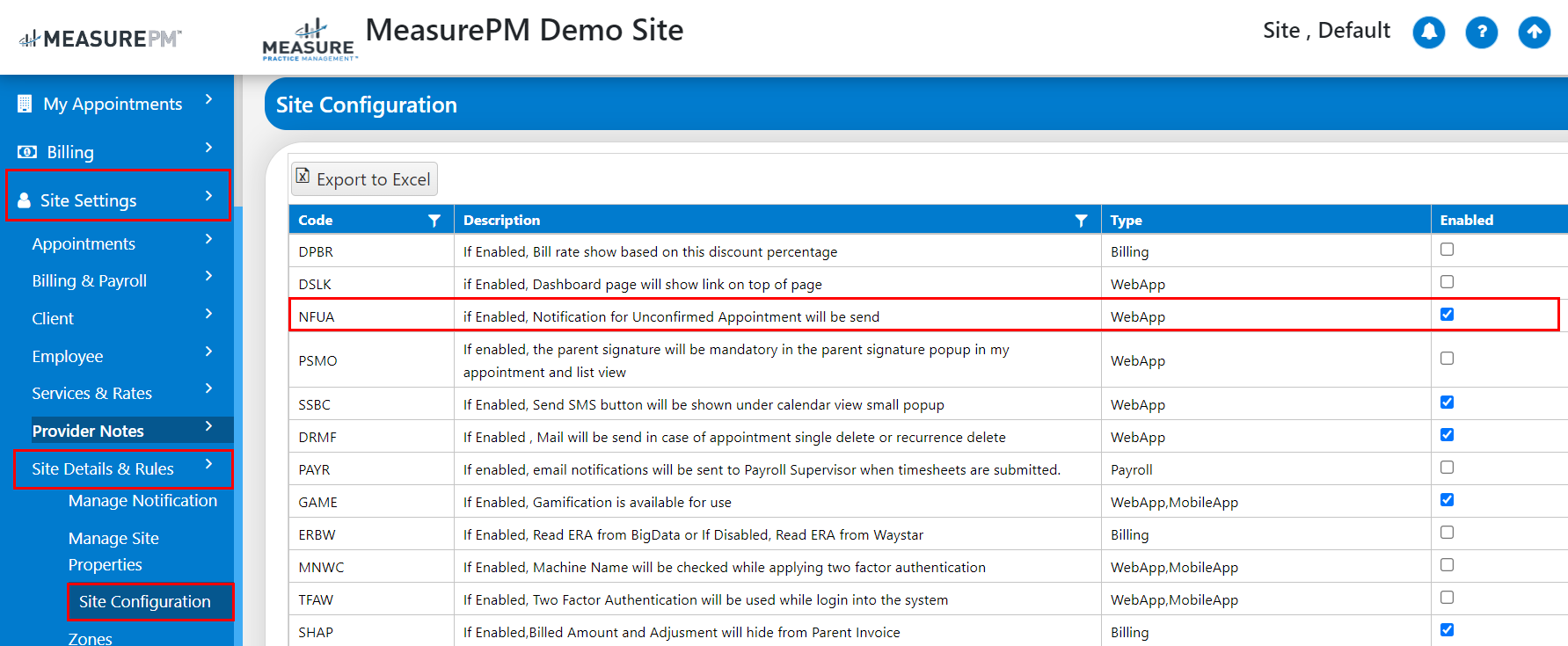Uncheck the SSBC enabled checkbox
The height and width of the screenshot is (646, 1568).
click(1447, 403)
